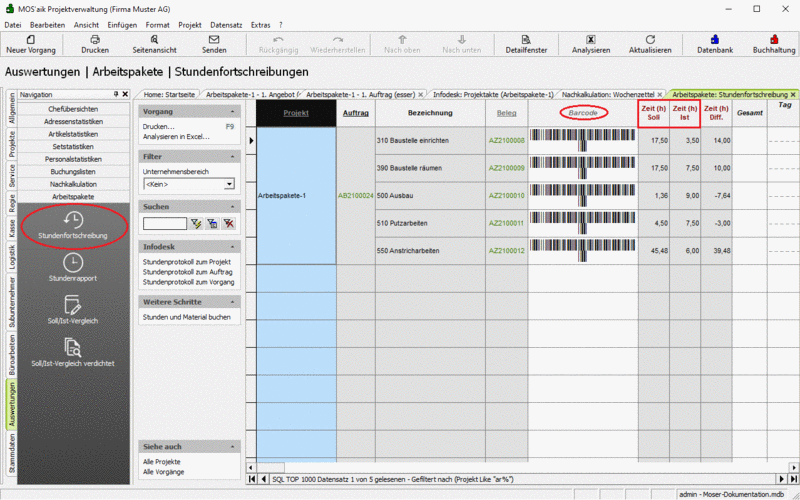Click Analysieren in Excel link

coord(176,137)
